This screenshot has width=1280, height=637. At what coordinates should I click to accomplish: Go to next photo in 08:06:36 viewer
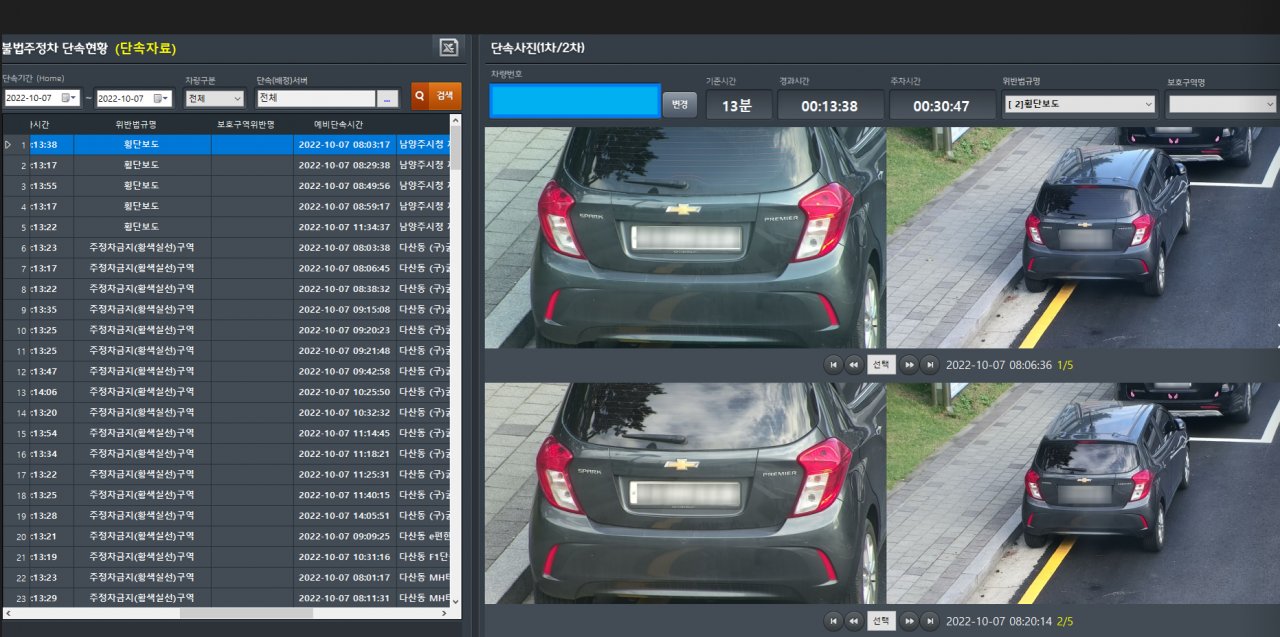pyautogui.click(x=909, y=365)
